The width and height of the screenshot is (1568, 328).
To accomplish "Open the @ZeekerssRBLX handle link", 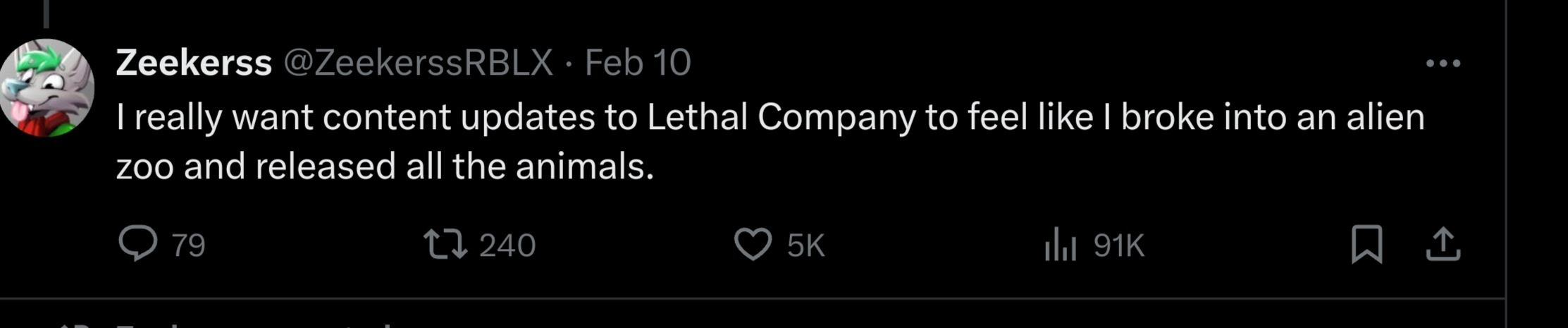I will (418, 63).
